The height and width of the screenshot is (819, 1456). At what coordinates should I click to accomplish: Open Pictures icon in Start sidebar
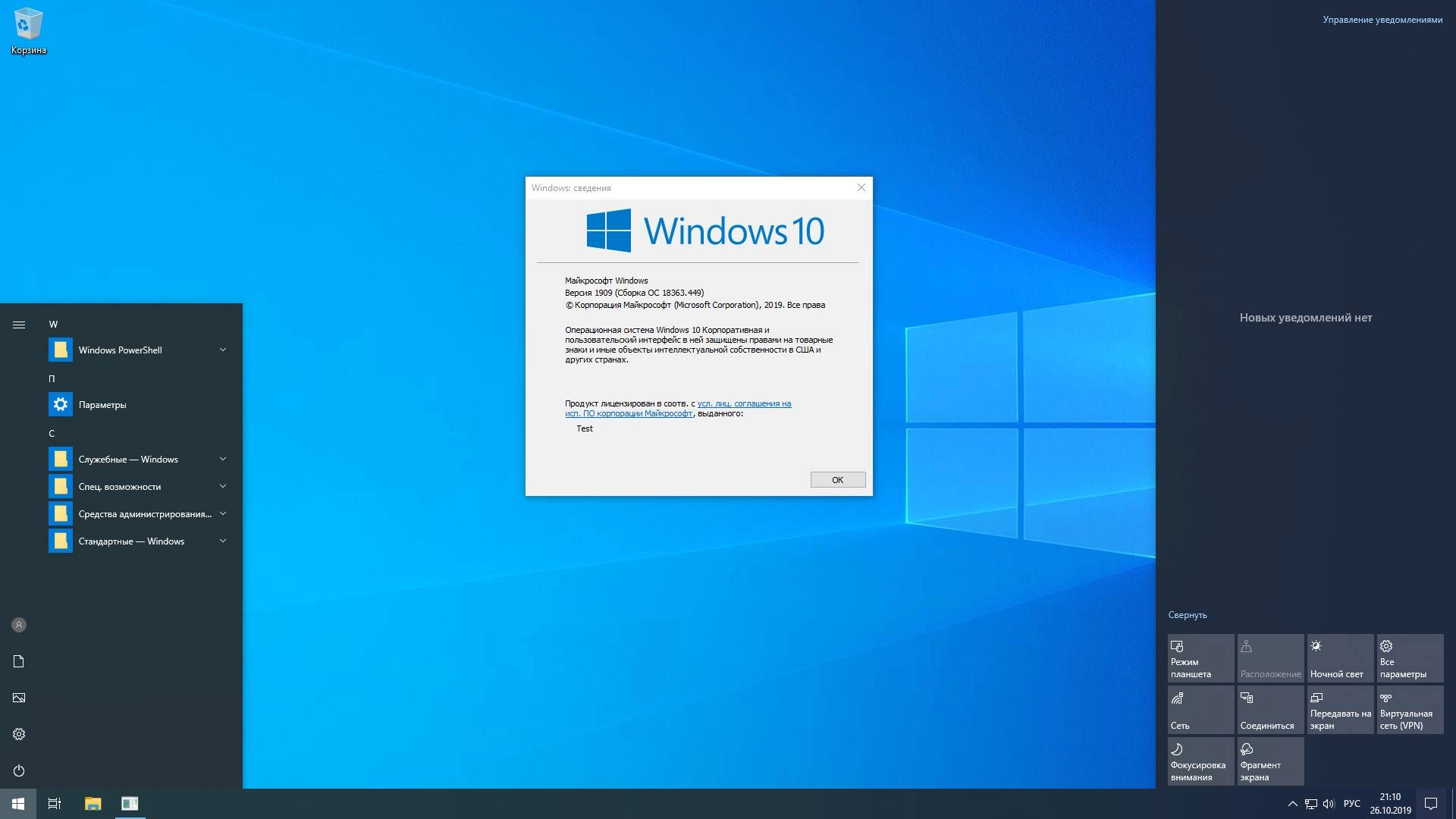(x=19, y=698)
